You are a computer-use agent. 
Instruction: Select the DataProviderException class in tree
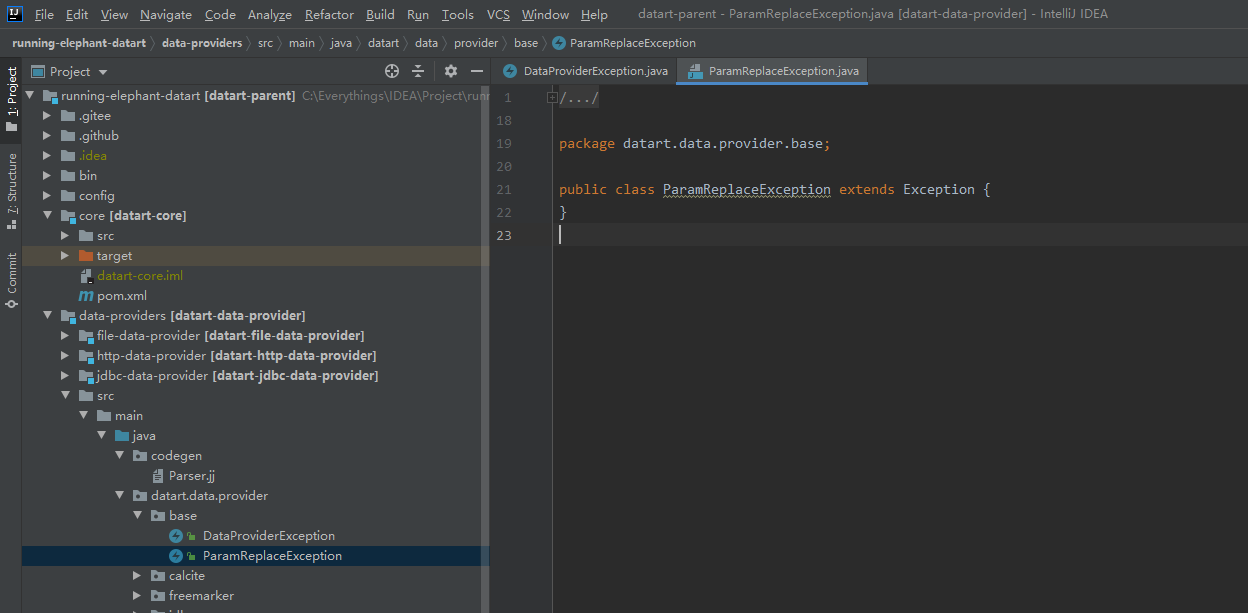(268, 536)
